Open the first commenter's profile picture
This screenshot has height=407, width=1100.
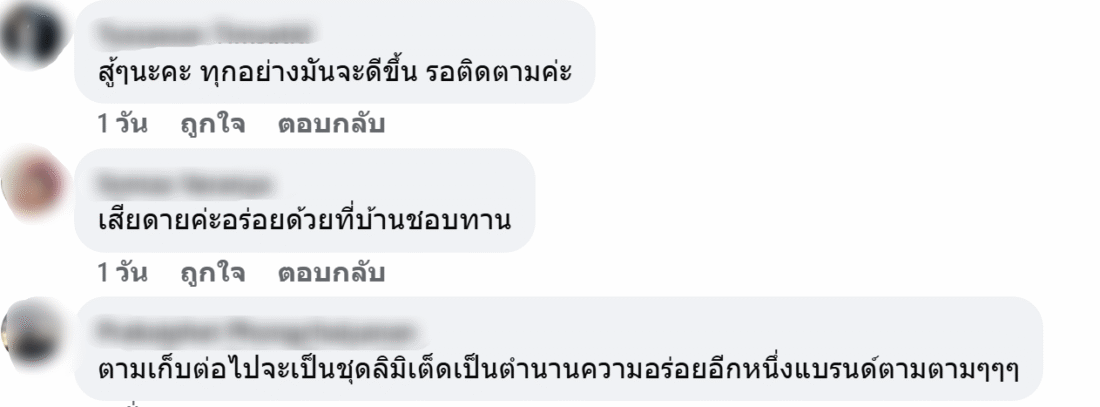coord(32,35)
